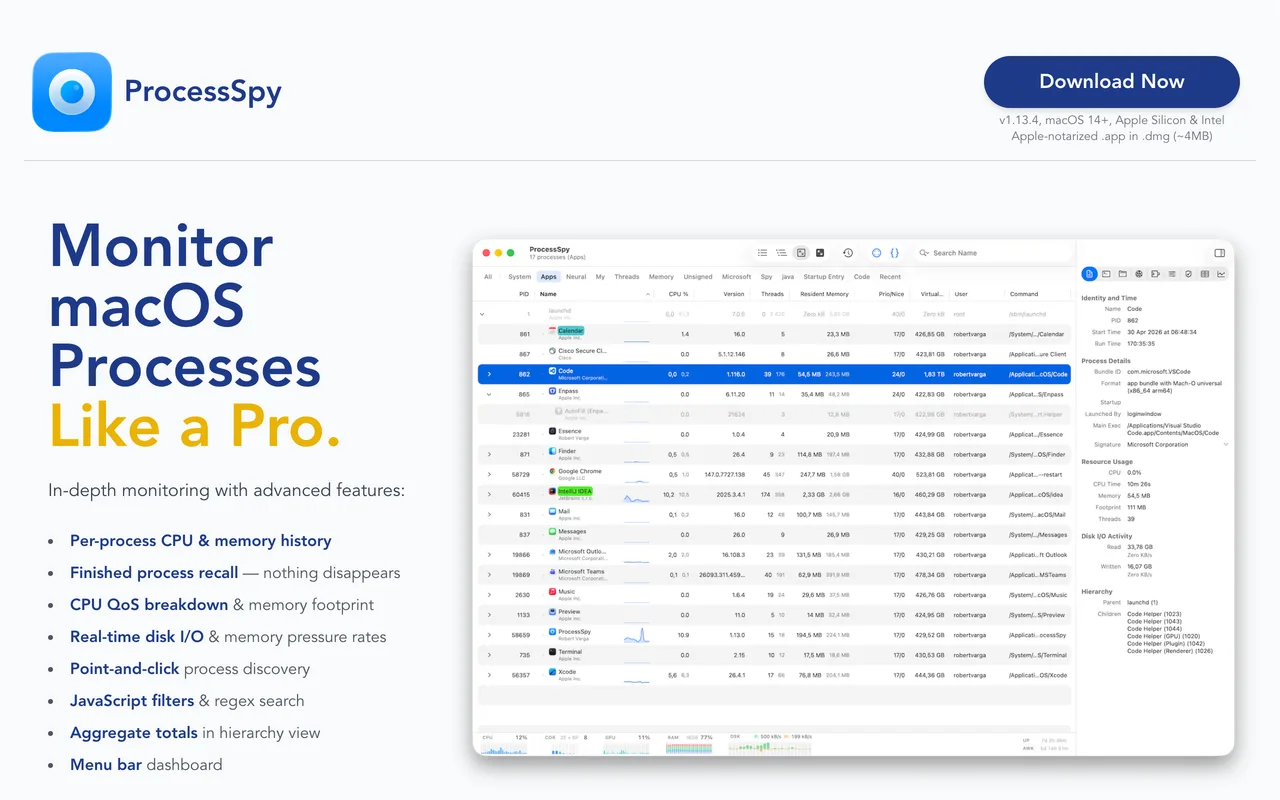Switch to the Neural filter tab
1280x800 pixels.
(576, 277)
